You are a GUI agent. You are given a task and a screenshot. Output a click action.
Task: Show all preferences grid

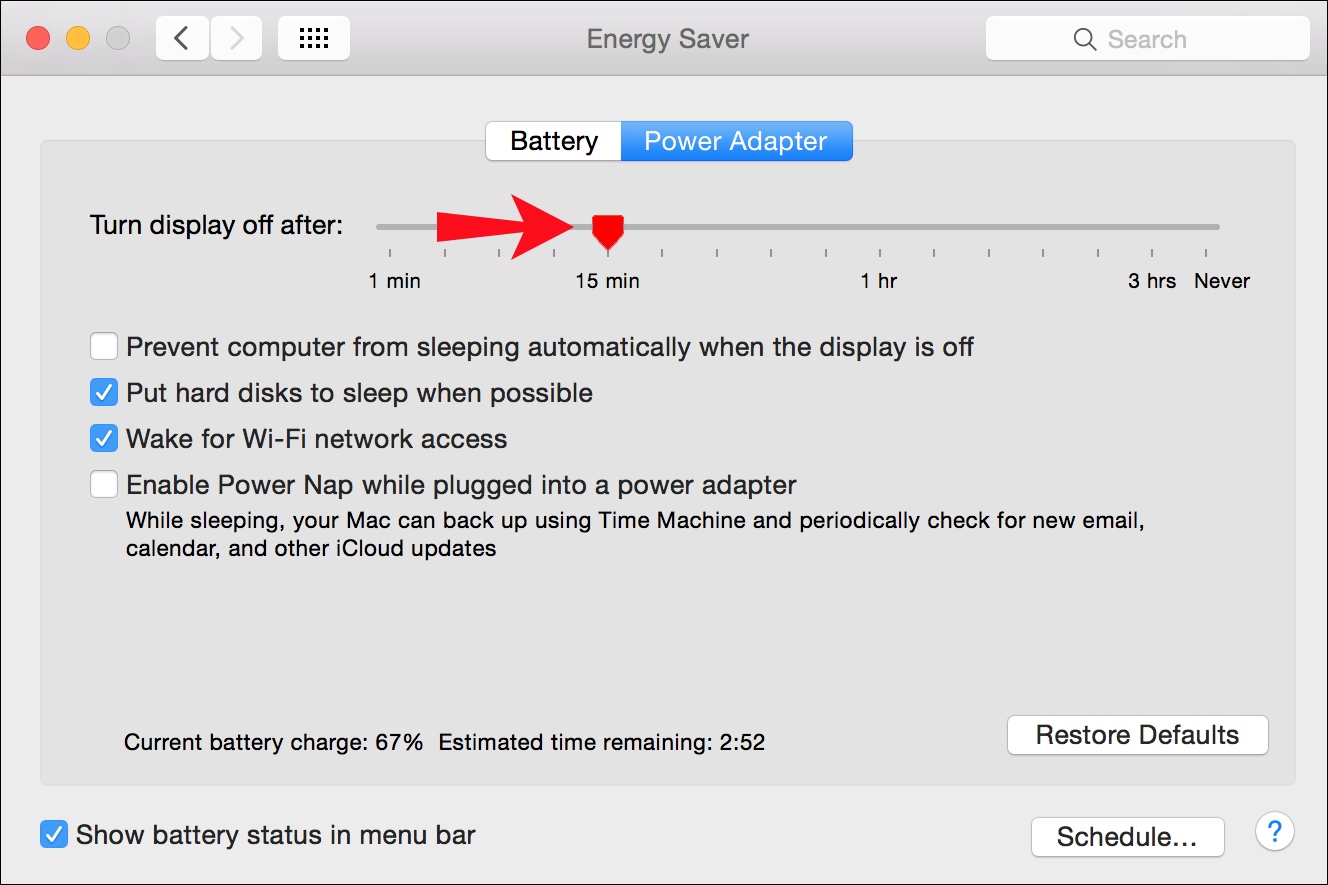pos(314,39)
